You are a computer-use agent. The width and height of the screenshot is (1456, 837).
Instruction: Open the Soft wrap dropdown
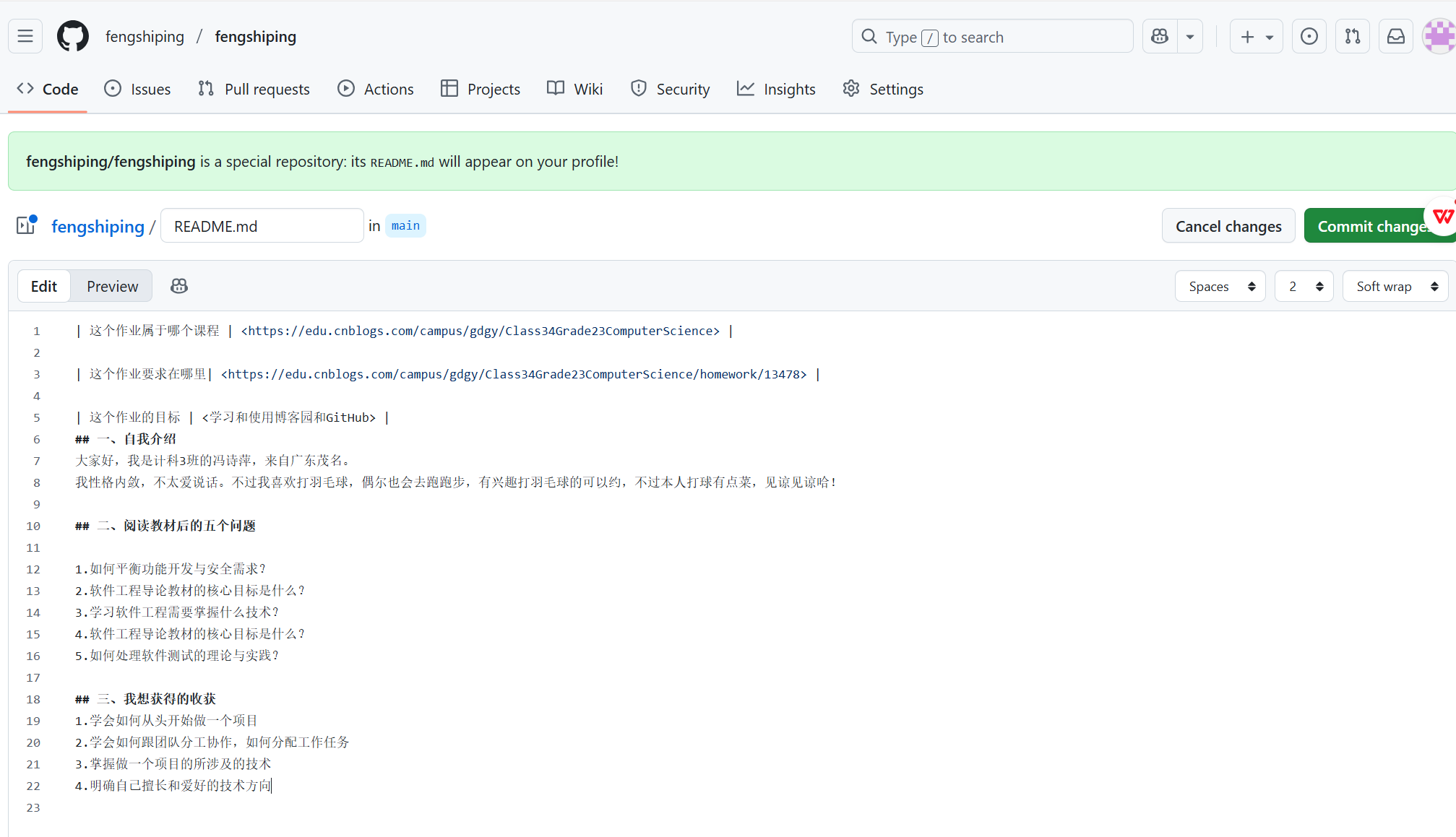pos(1395,286)
